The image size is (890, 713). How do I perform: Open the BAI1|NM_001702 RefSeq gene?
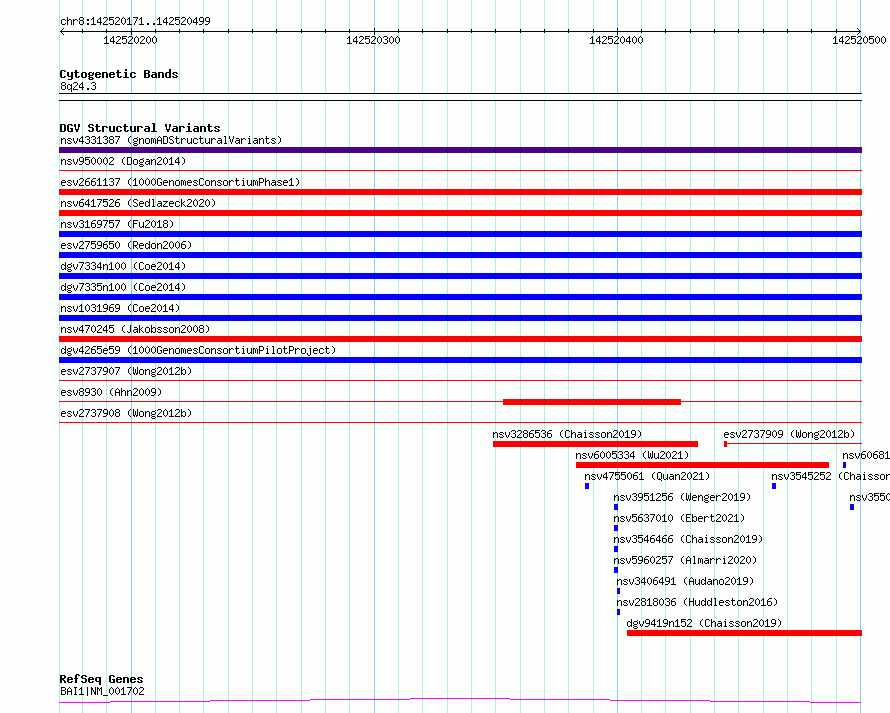102,691
